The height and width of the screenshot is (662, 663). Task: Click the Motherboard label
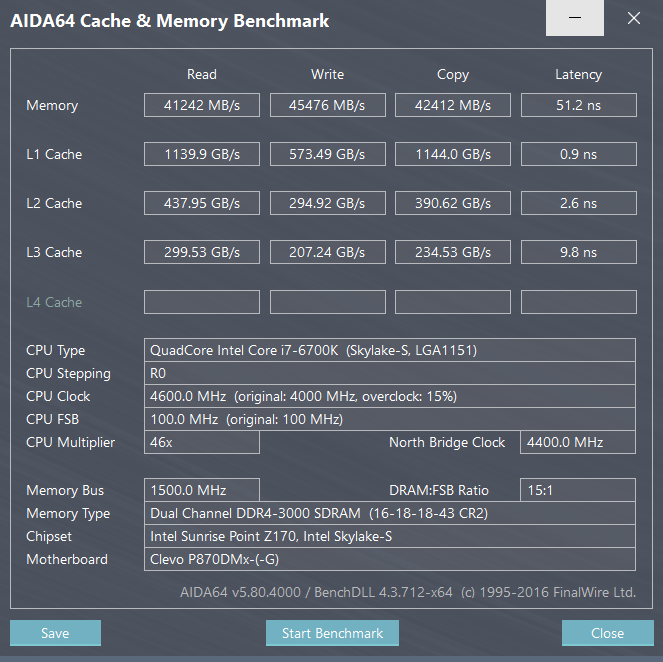(x=67, y=559)
